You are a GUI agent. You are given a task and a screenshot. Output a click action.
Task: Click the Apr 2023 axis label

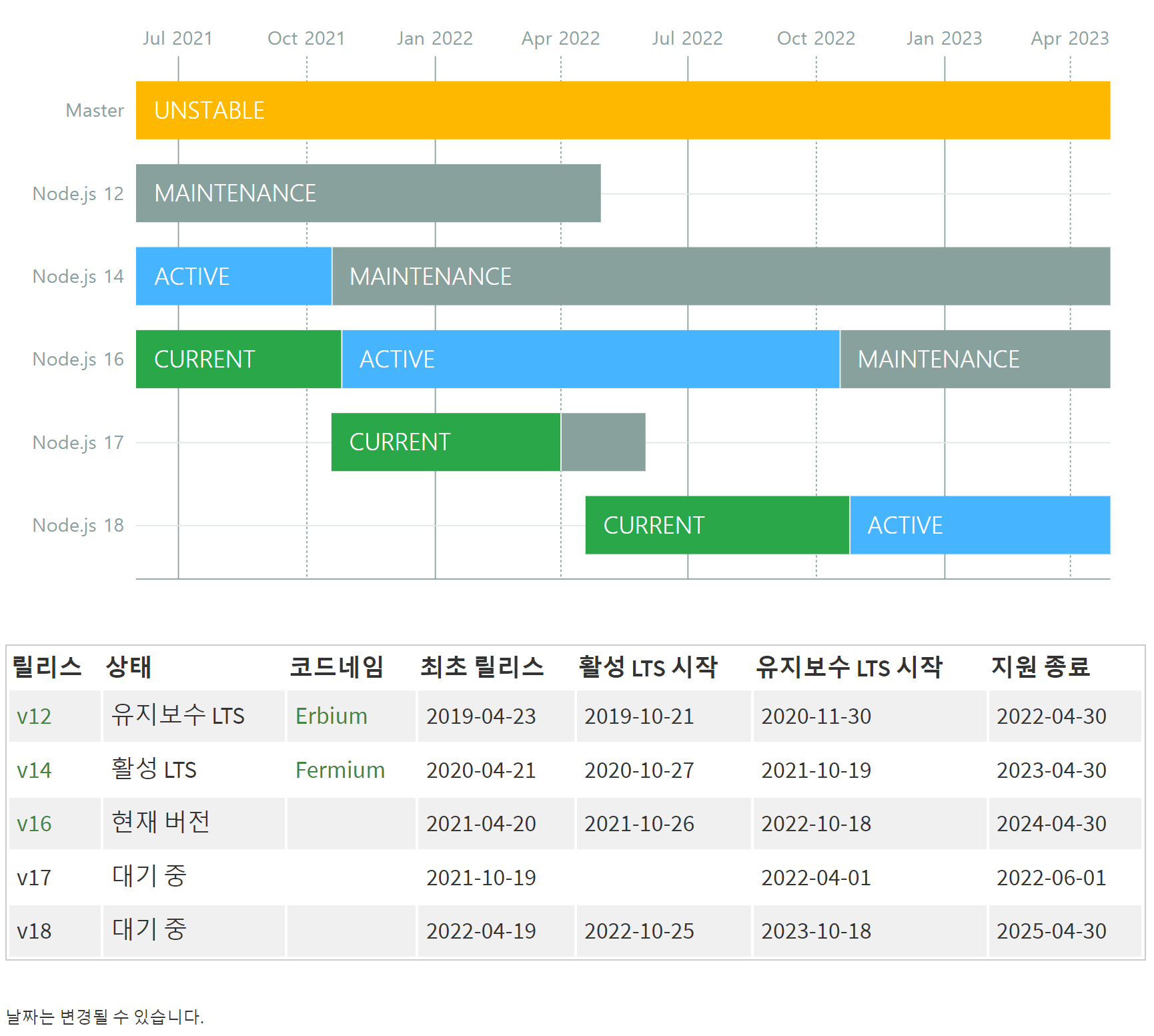pyautogui.click(x=1070, y=39)
